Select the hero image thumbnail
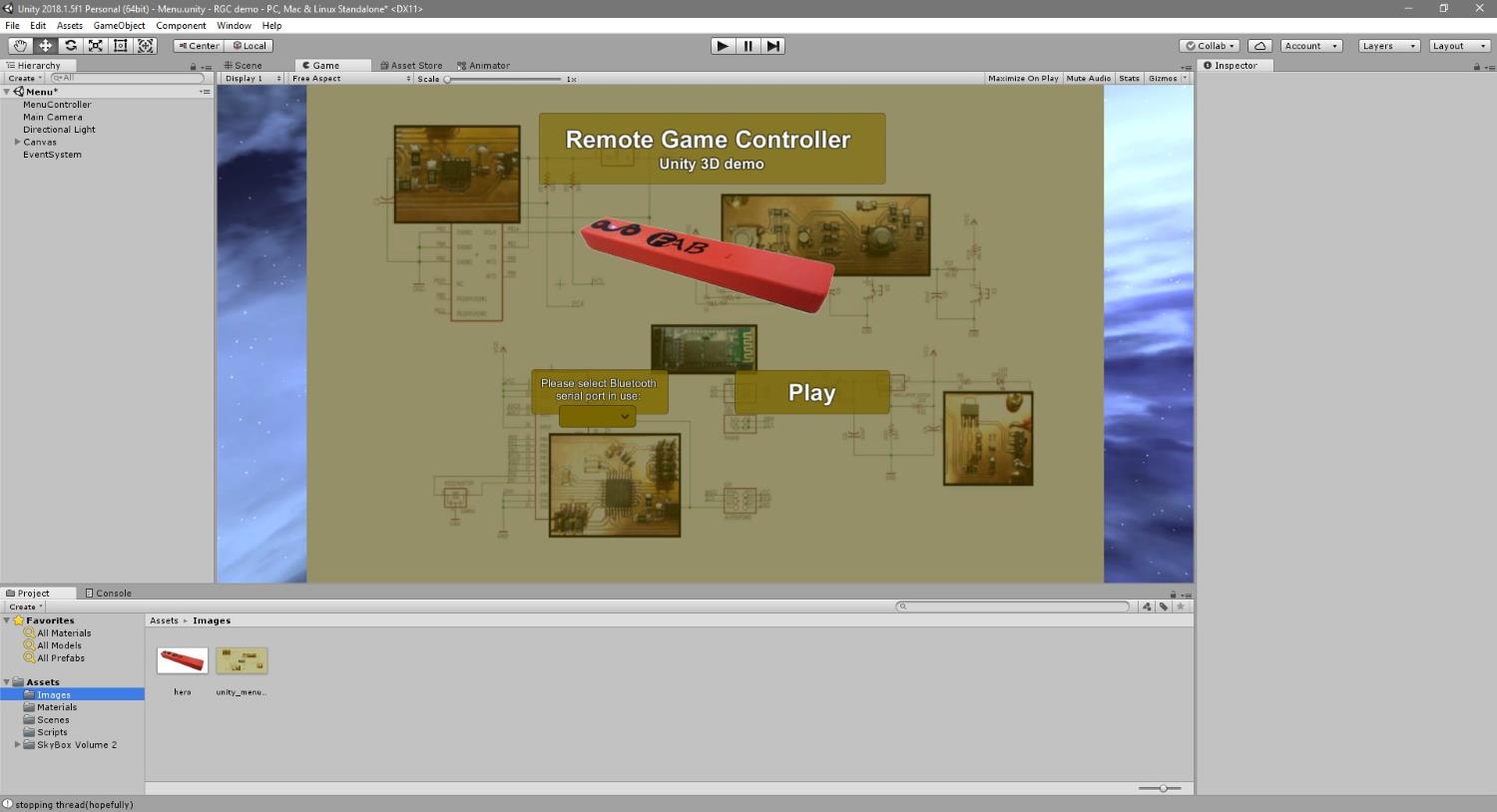Viewport: 1497px width, 812px height. (x=183, y=660)
